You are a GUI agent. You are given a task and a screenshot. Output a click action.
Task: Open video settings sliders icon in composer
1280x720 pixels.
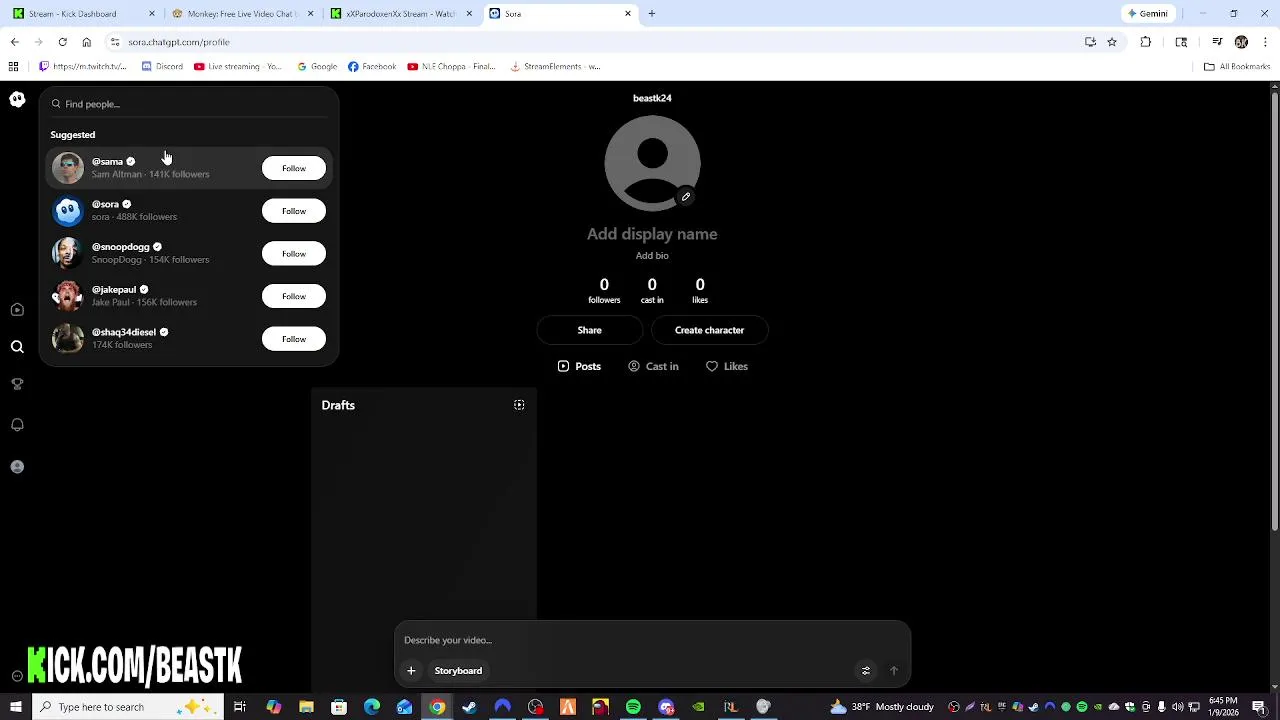[x=866, y=671]
